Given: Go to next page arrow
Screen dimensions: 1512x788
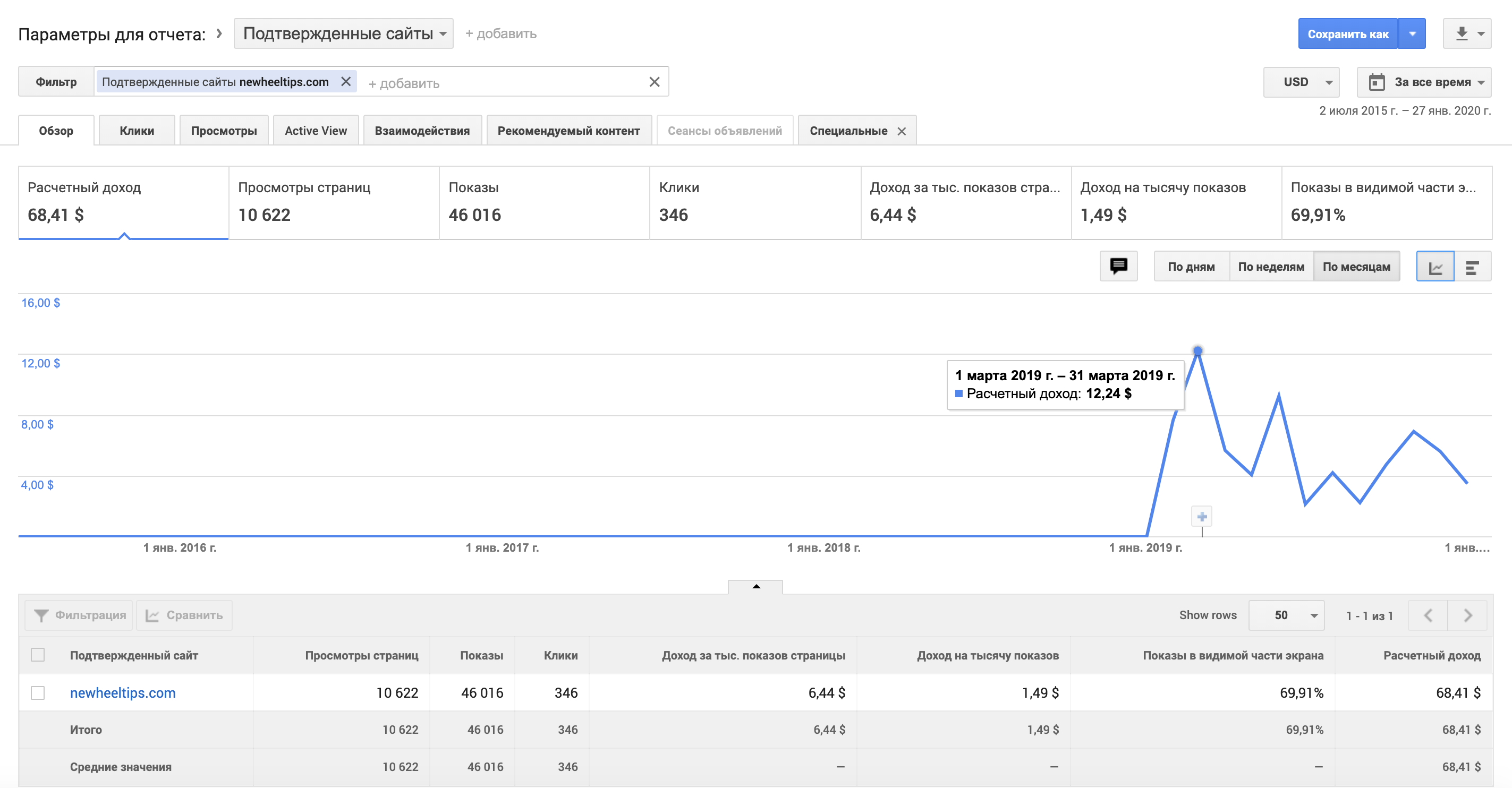Looking at the screenshot, I should coord(1467,615).
